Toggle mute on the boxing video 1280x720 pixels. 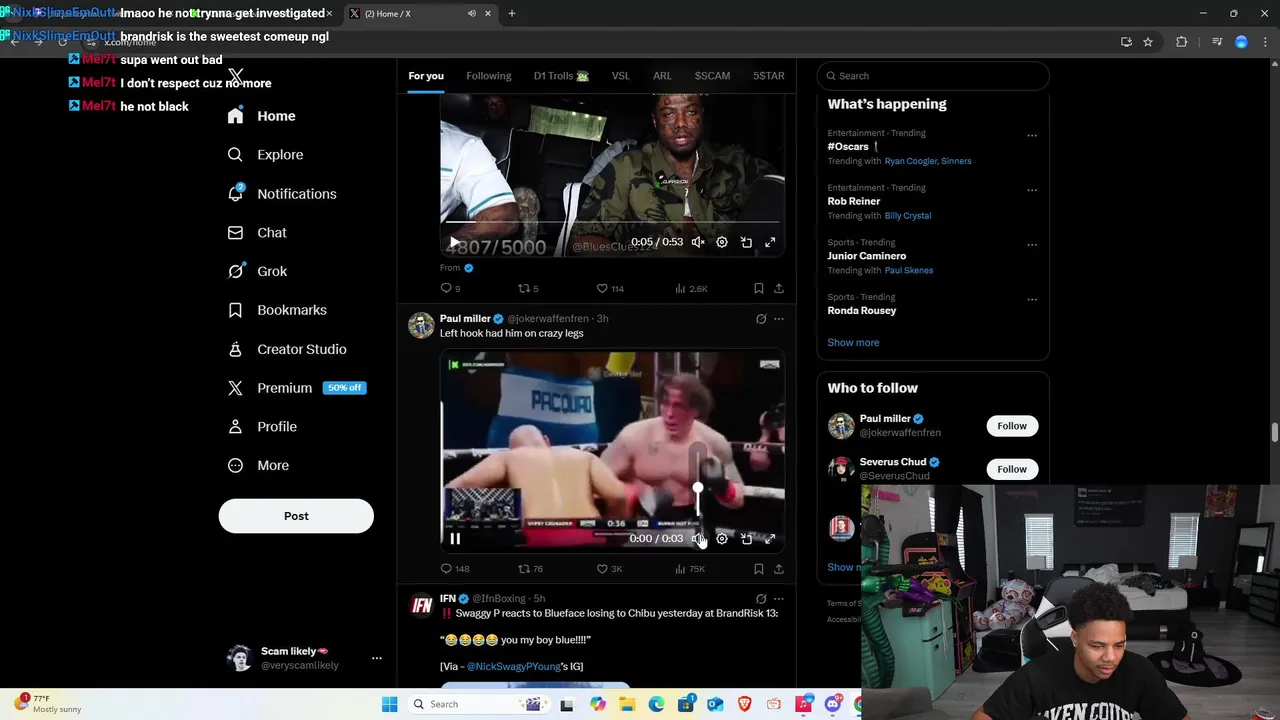(x=698, y=538)
